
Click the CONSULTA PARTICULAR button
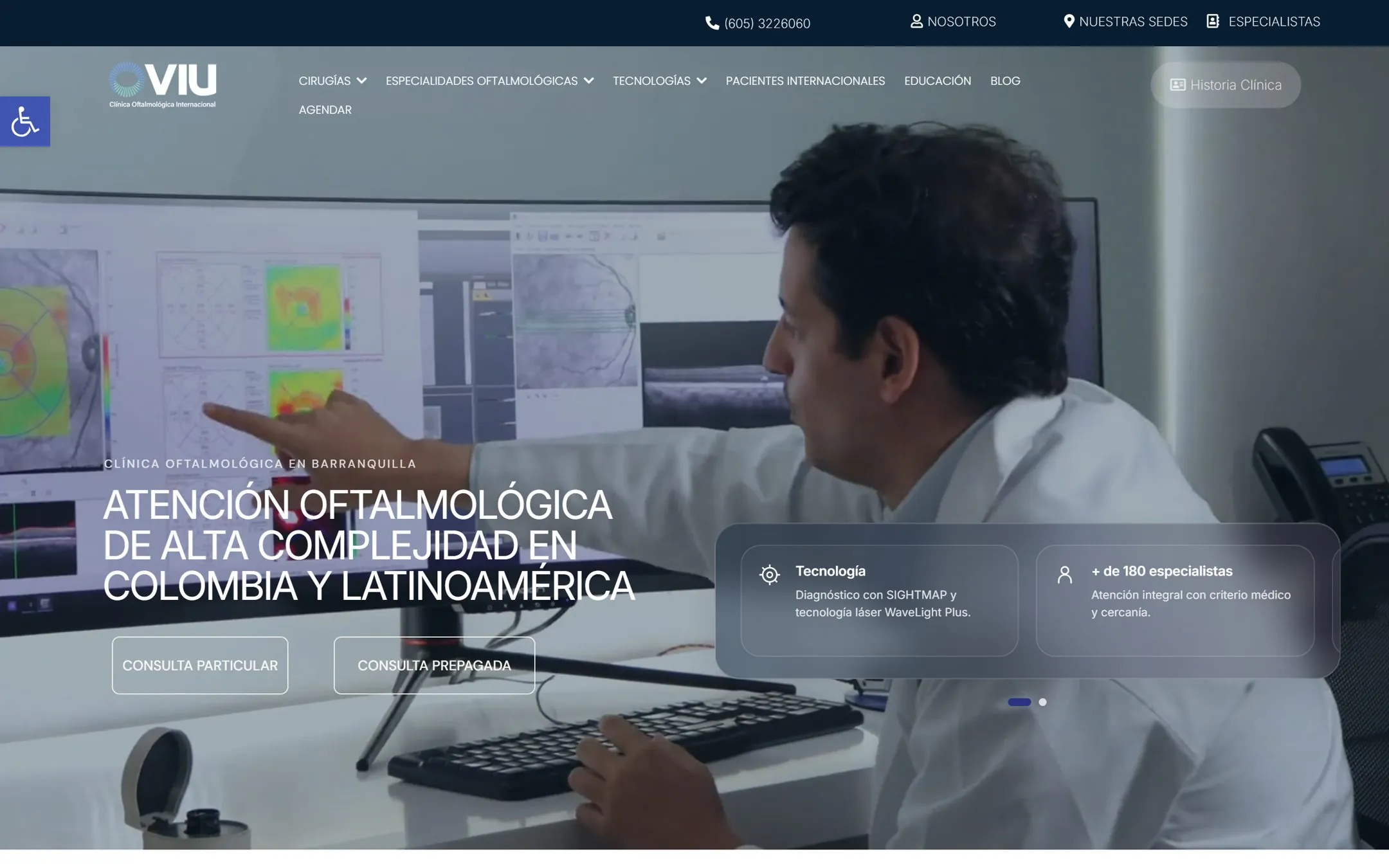pyautogui.click(x=200, y=665)
